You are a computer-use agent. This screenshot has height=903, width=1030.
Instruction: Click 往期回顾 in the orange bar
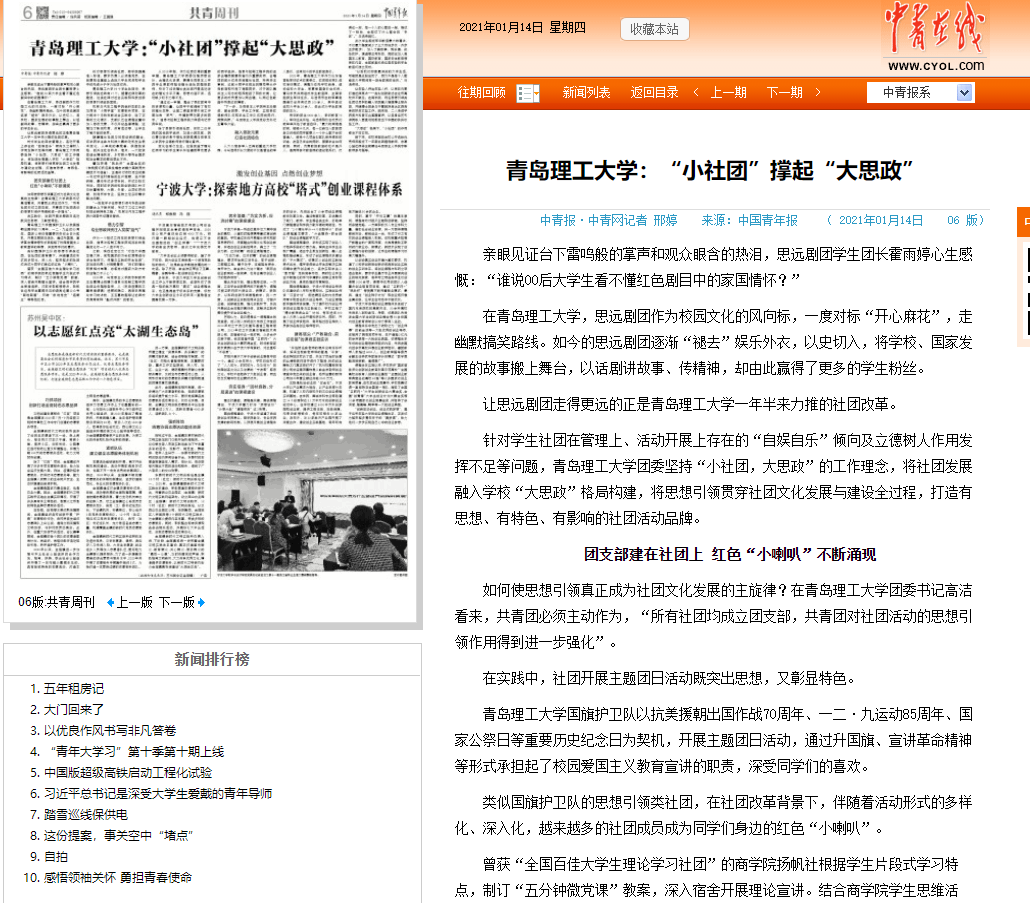coord(482,92)
